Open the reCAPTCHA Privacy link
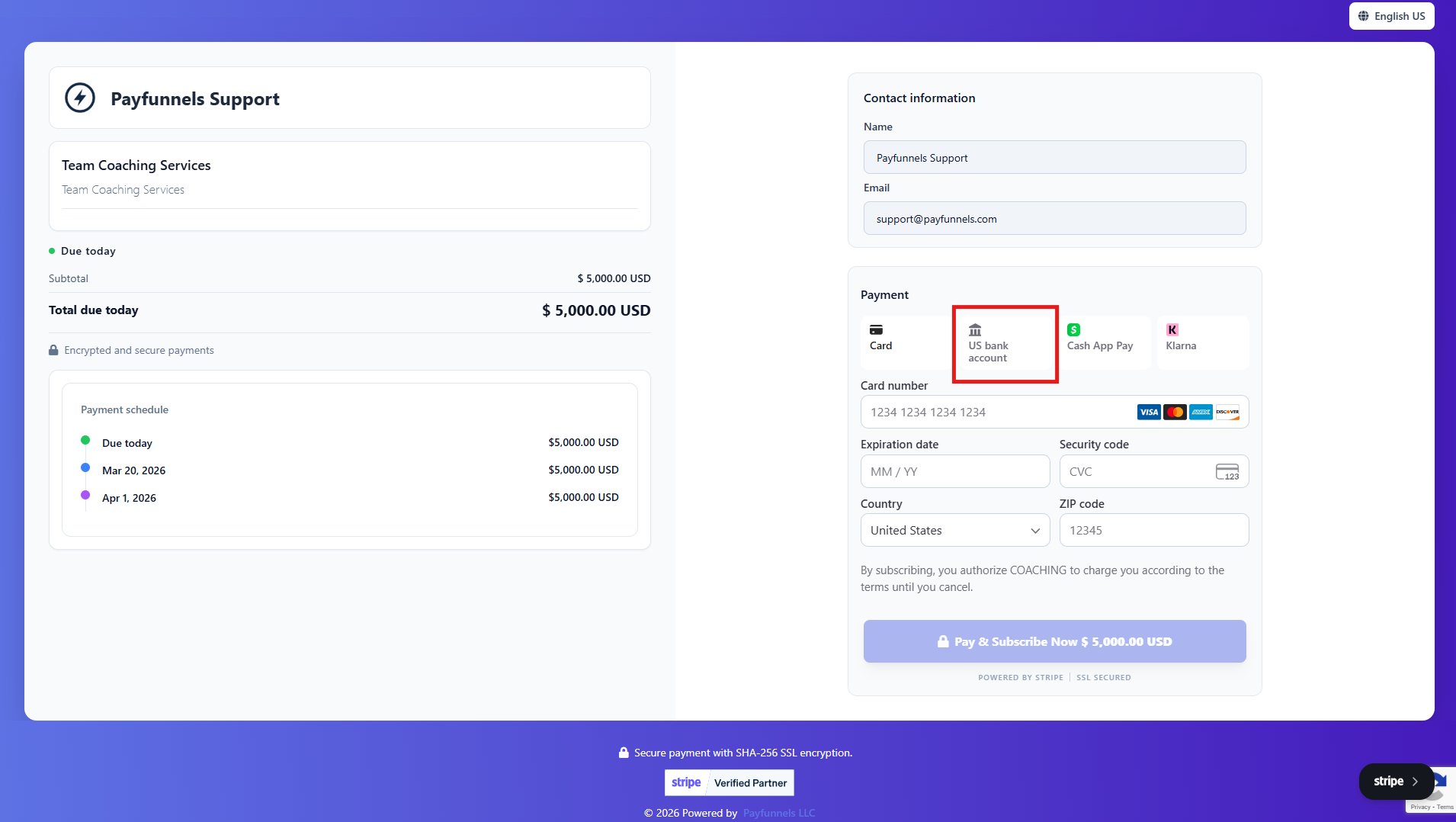This screenshot has width=1456, height=822. pyautogui.click(x=1420, y=807)
